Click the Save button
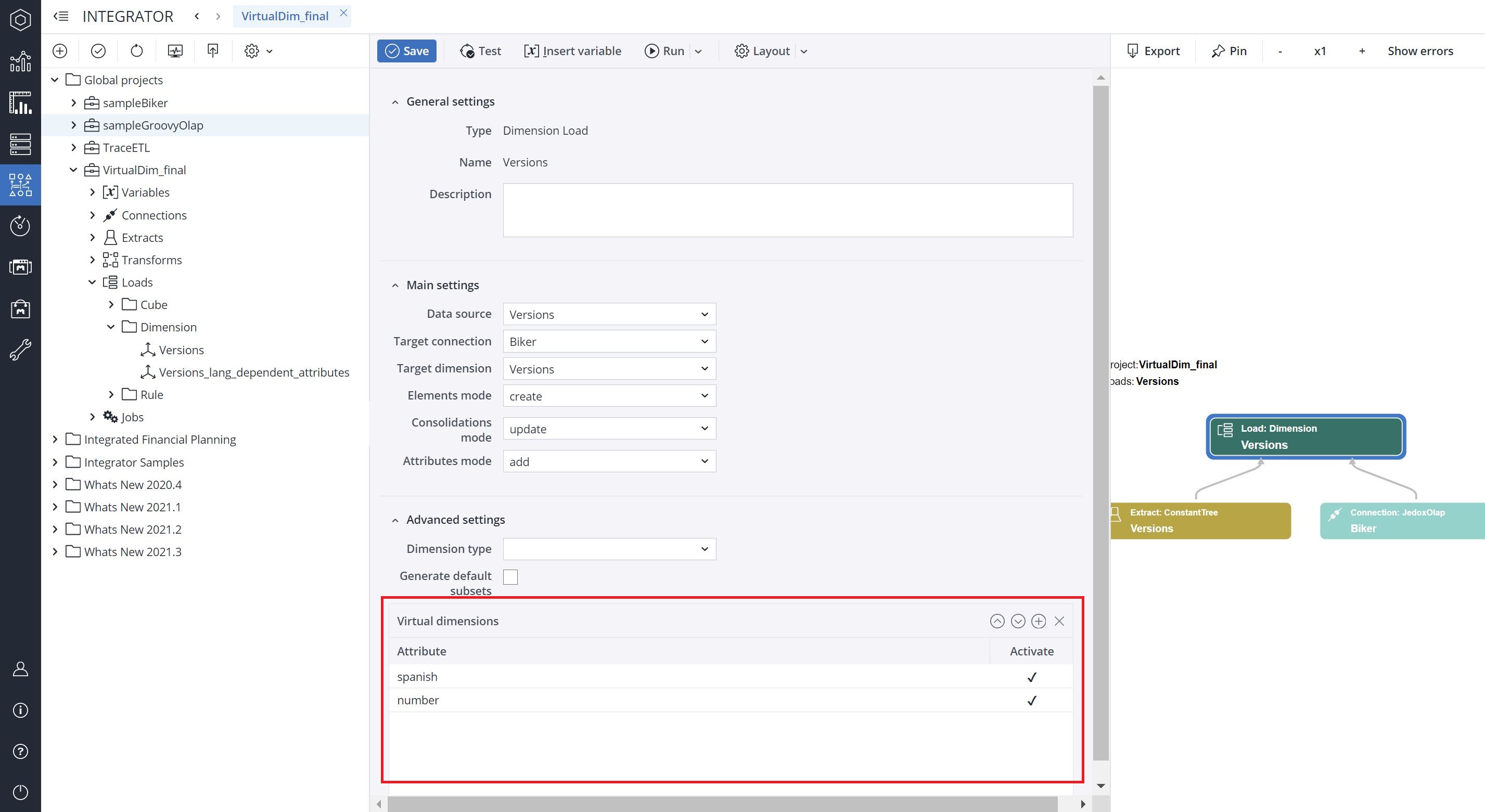This screenshot has width=1485, height=812. (406, 50)
